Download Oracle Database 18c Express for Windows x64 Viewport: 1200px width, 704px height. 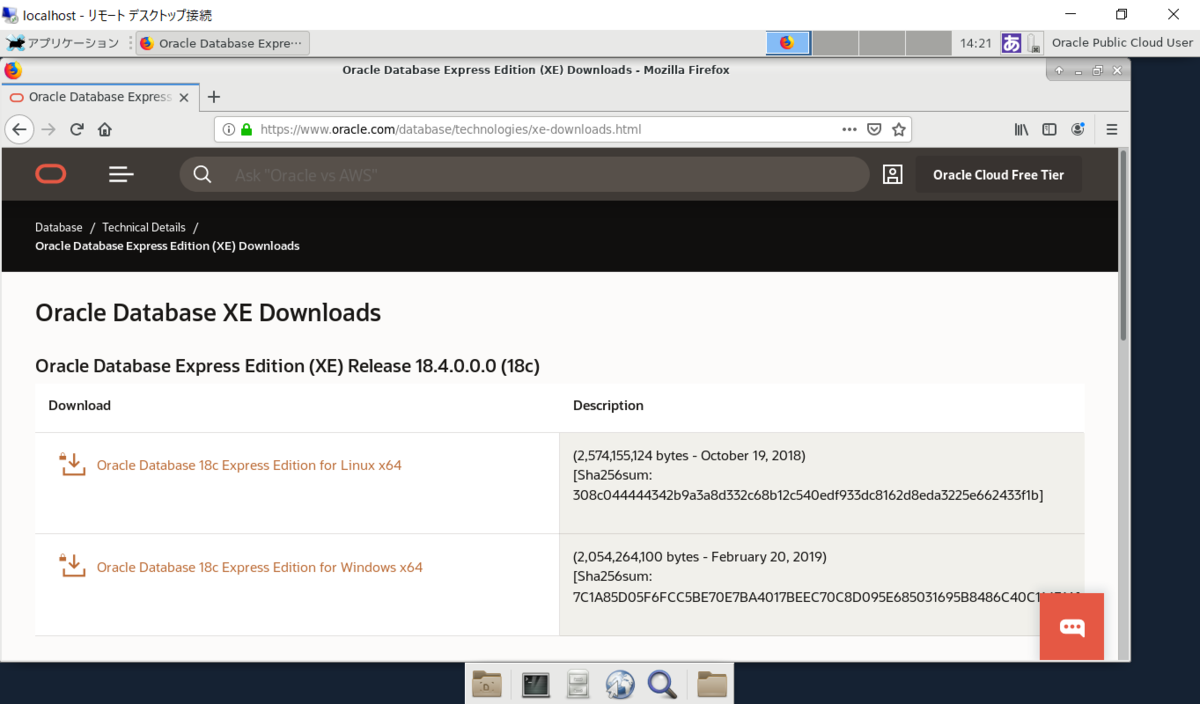tap(260, 567)
